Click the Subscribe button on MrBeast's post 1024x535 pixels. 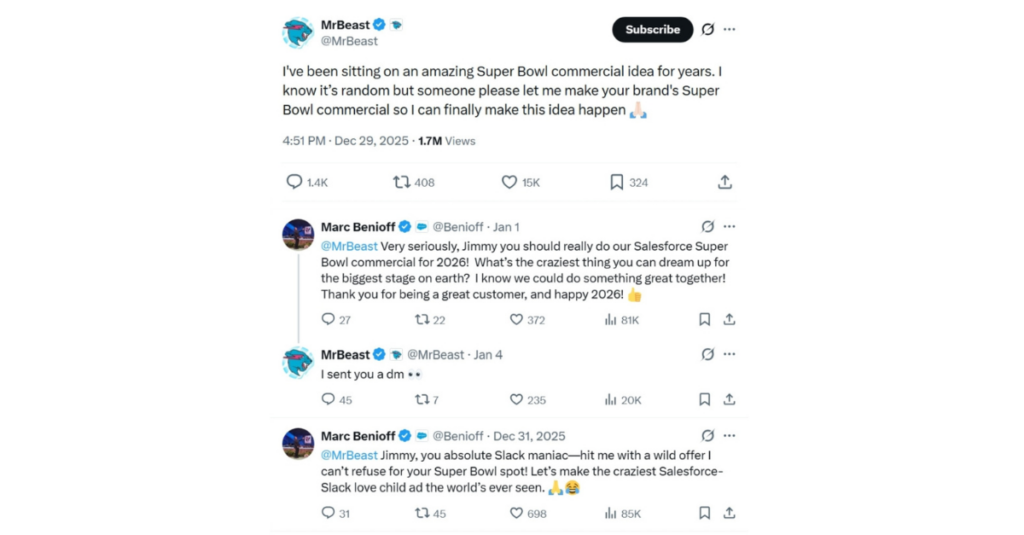click(652, 30)
